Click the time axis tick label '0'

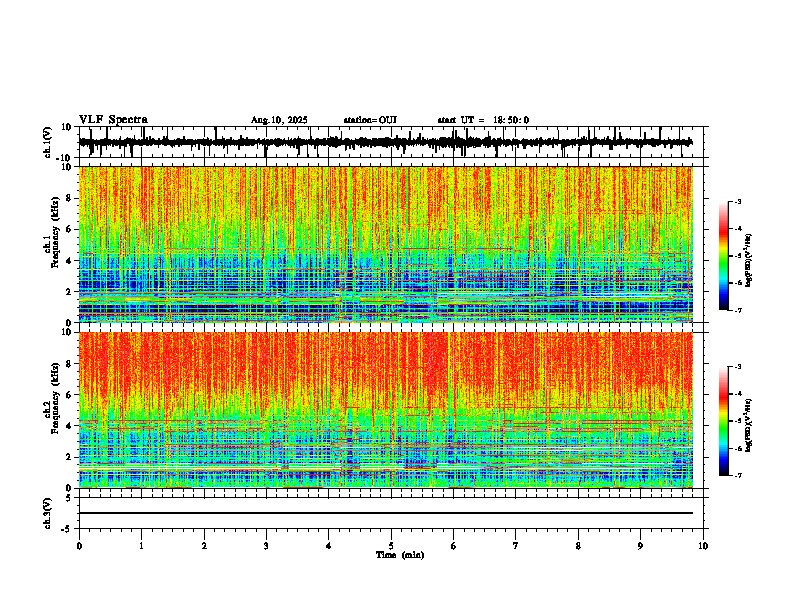79,546
